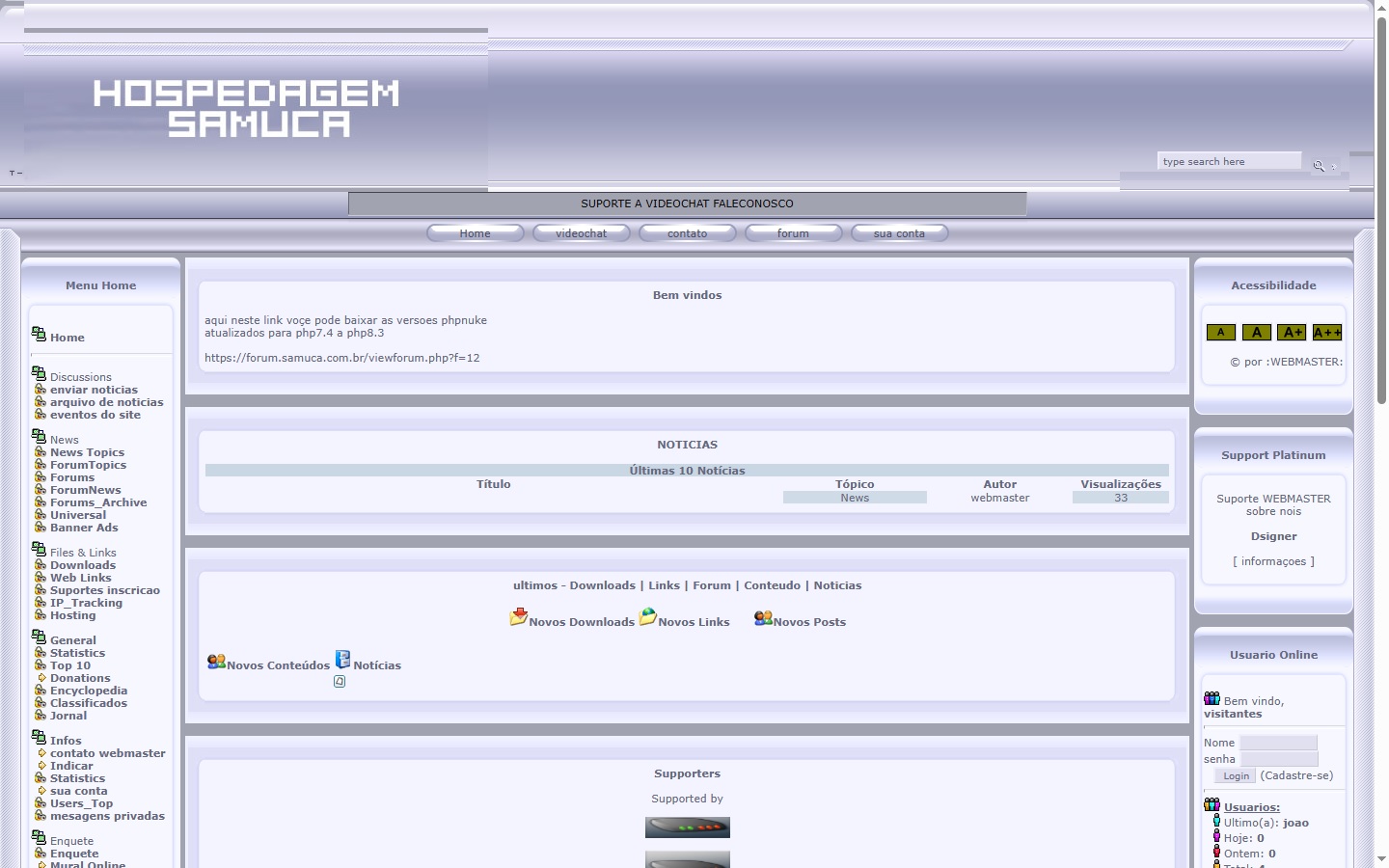Click the Nome input field

(x=1278, y=743)
